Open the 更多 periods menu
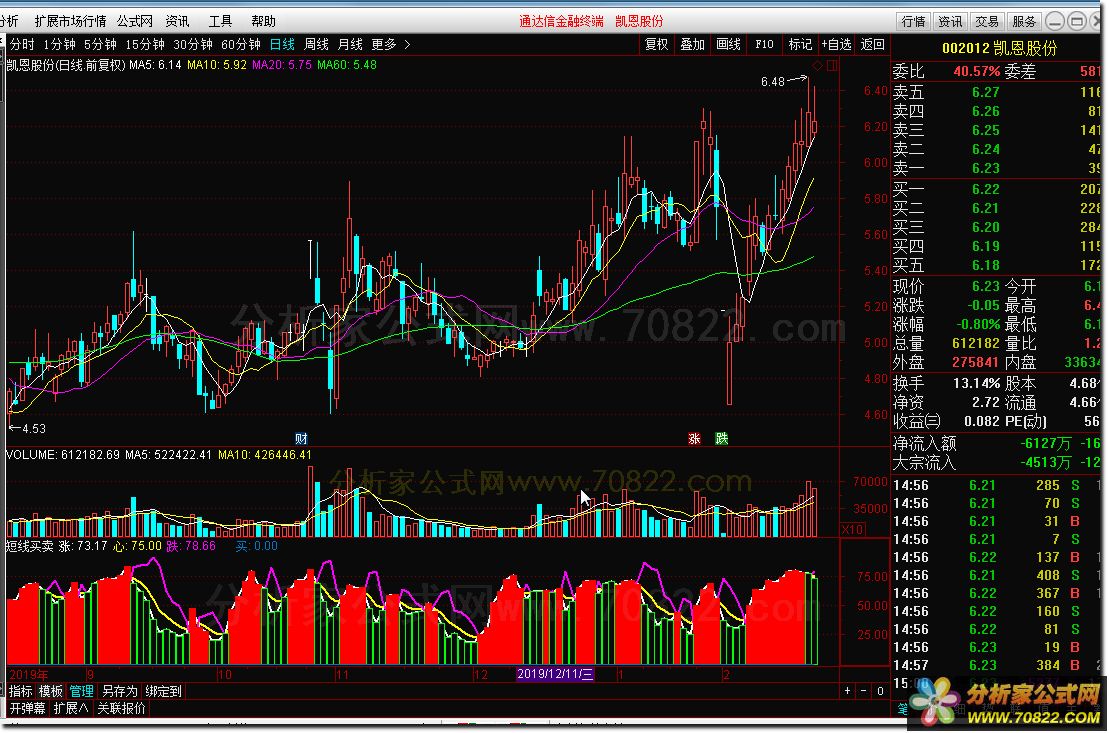Image resolution: width=1109 pixels, height=733 pixels. [384, 45]
